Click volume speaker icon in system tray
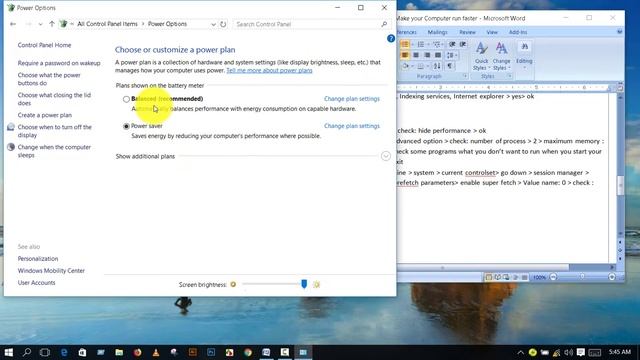Viewport: 640px width, 360px height. pyautogui.click(x=569, y=352)
